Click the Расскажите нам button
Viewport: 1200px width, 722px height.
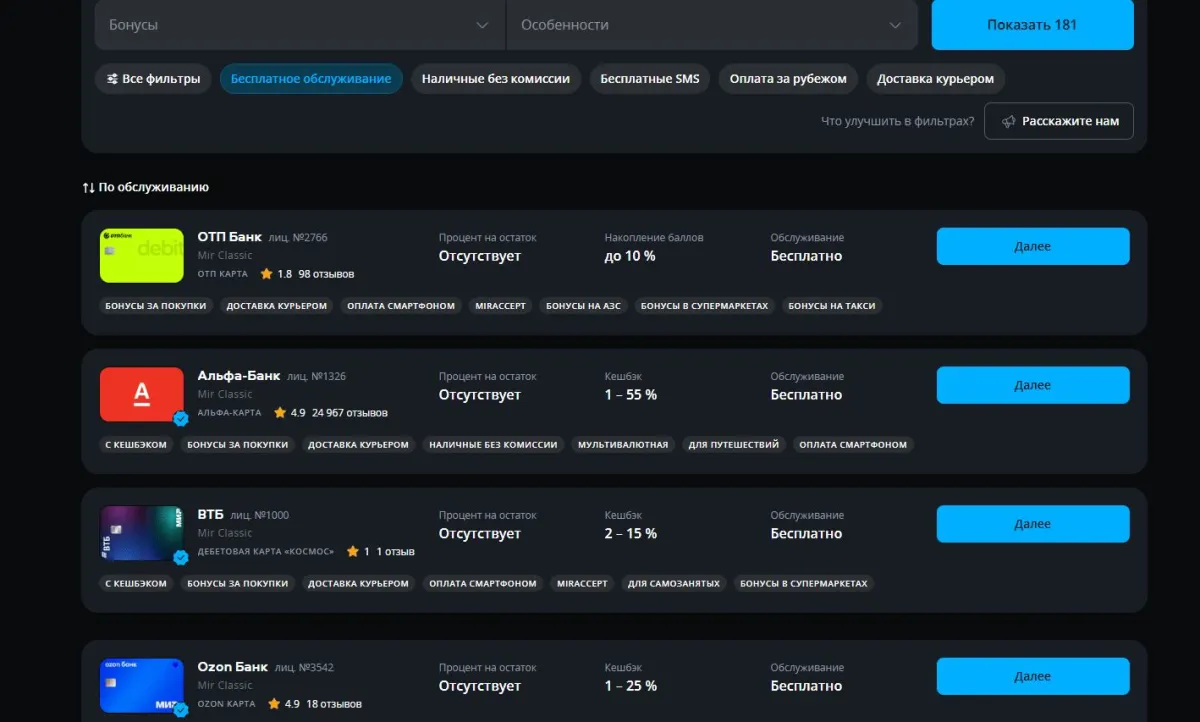[1059, 121]
